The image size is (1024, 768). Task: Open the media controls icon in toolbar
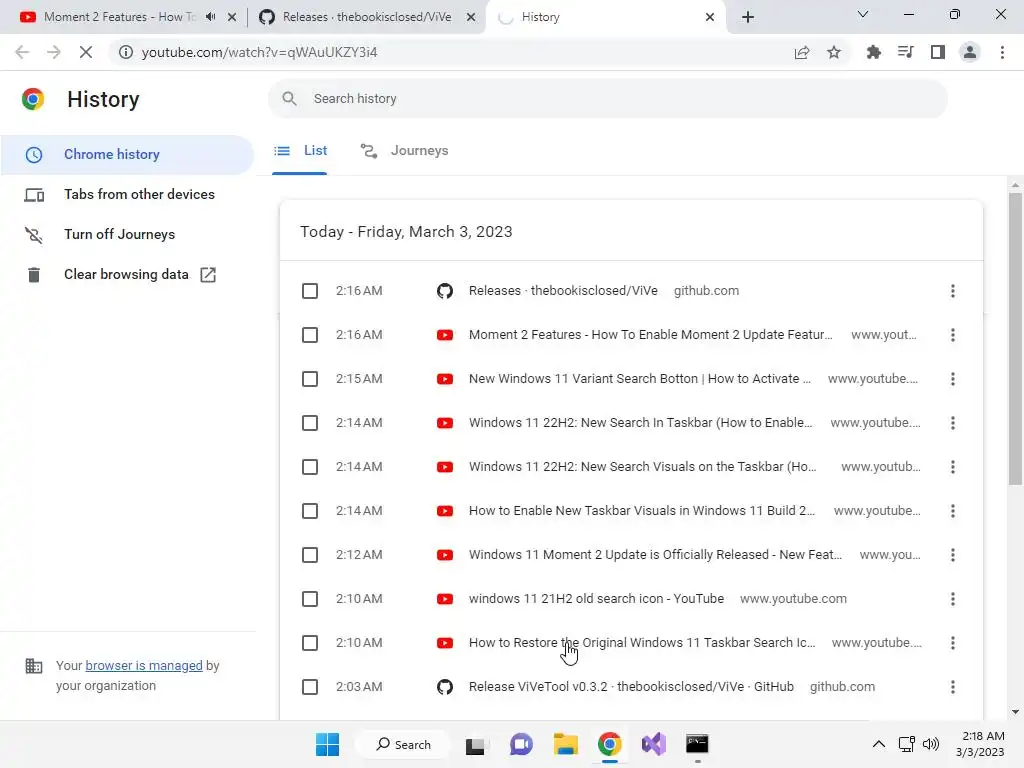coord(906,52)
